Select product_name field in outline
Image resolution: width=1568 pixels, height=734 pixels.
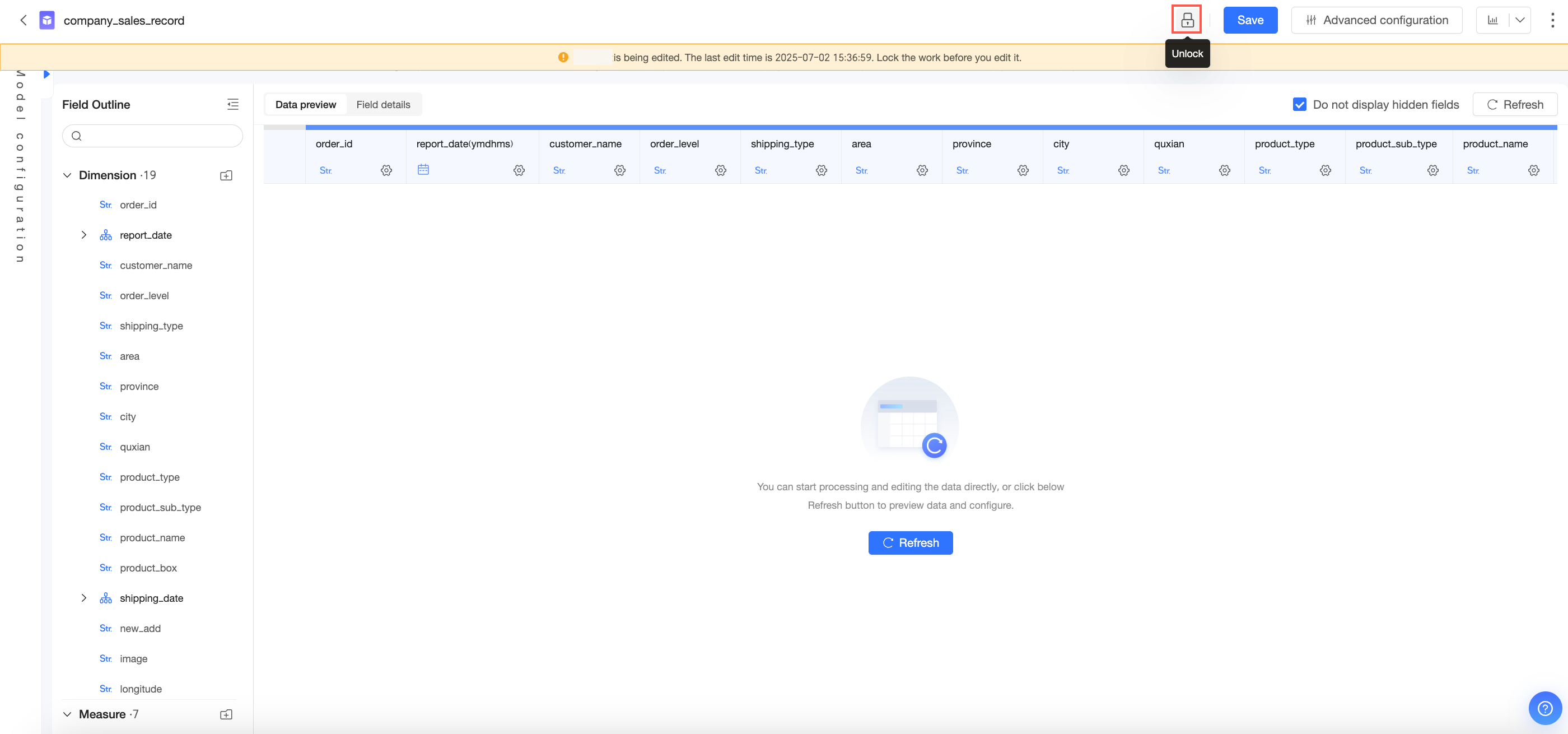152,538
